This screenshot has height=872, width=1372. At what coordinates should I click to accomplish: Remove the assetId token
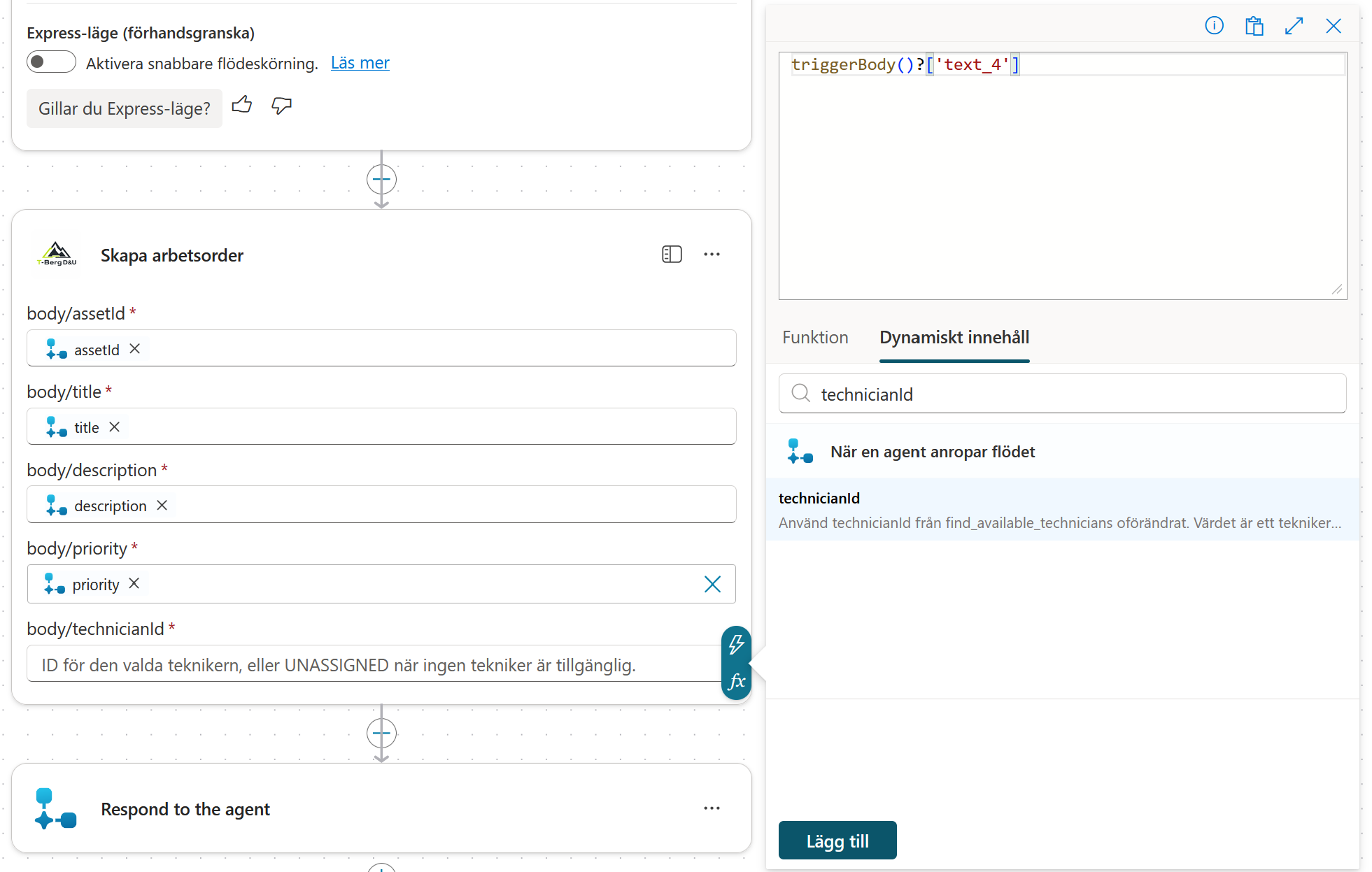point(135,348)
